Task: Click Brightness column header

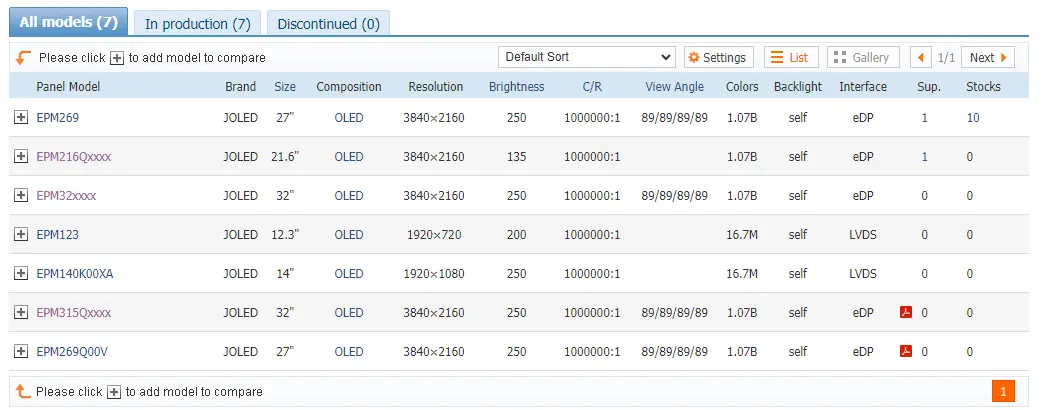Action: (517, 87)
